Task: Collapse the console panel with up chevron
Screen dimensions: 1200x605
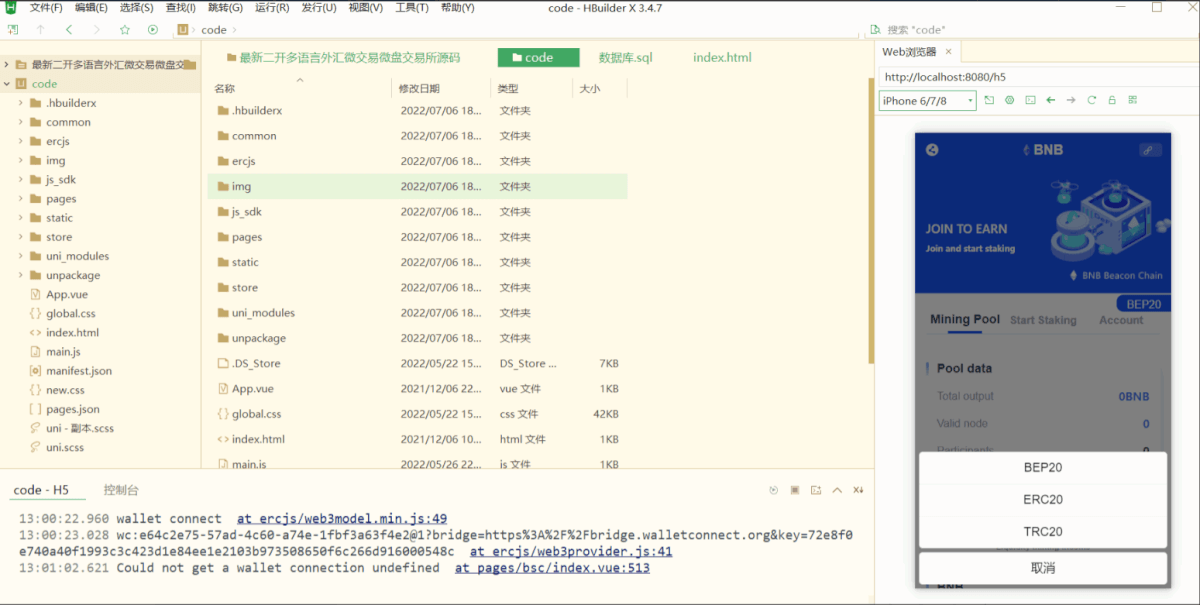Action: click(x=837, y=490)
